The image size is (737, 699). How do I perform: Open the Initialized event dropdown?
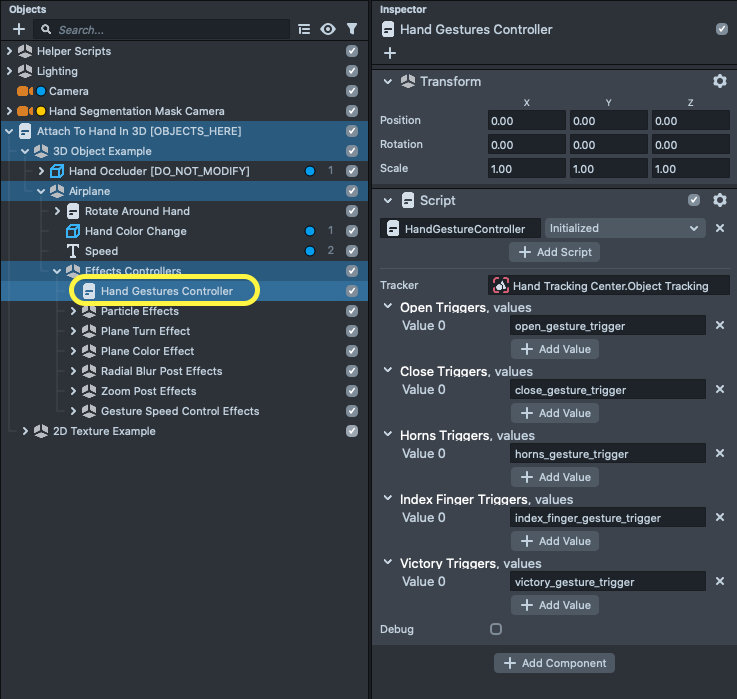coord(625,228)
